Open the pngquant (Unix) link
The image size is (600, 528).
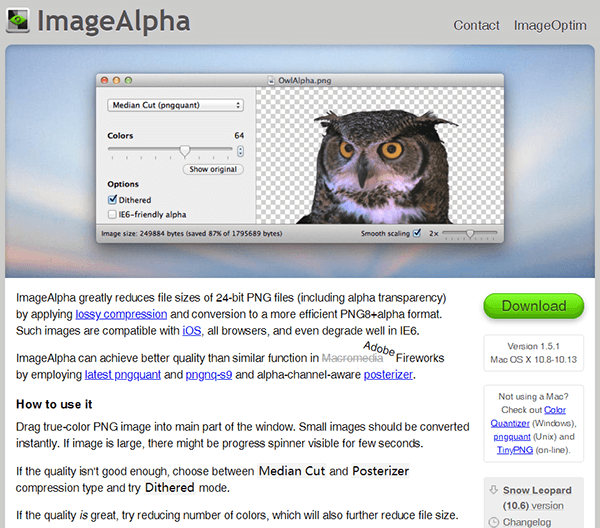pos(512,437)
